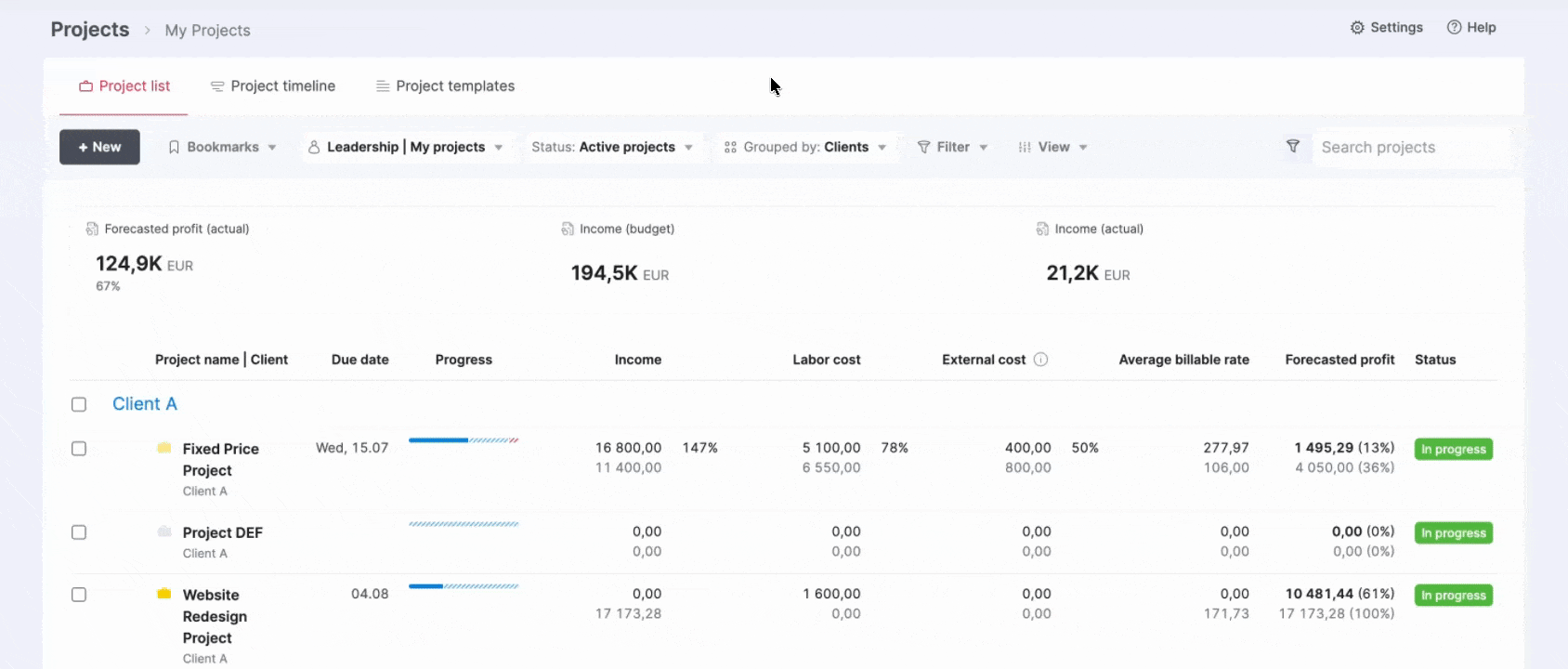Click the Help question mark icon

(x=1454, y=28)
